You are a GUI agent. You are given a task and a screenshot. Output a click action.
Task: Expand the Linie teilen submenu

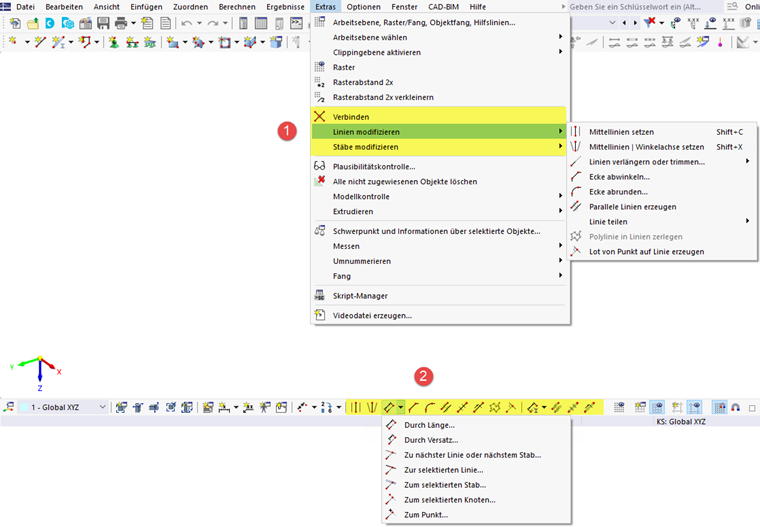tap(662, 222)
